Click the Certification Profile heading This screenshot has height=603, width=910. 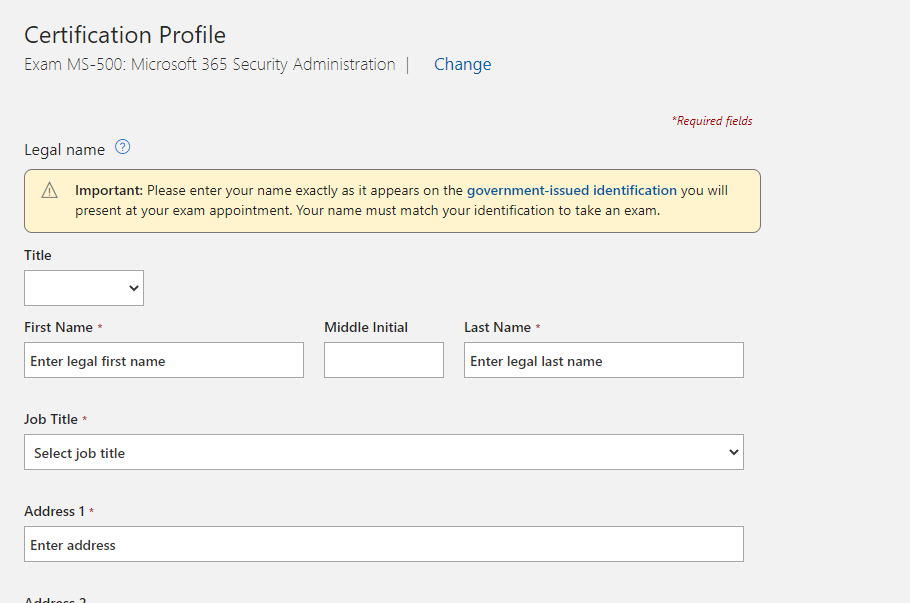pos(125,35)
